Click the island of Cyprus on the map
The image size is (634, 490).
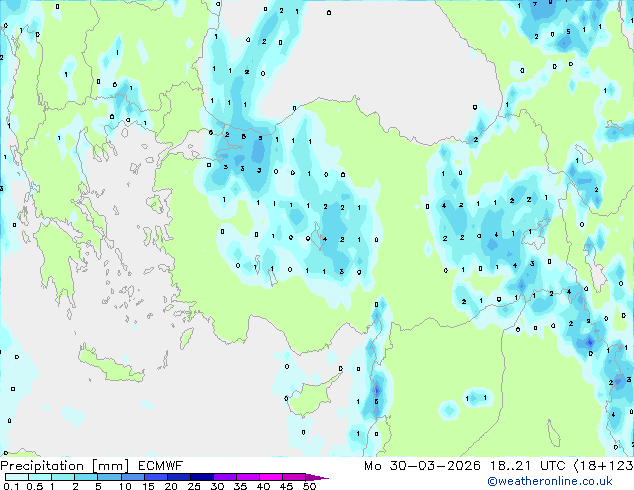[310, 398]
